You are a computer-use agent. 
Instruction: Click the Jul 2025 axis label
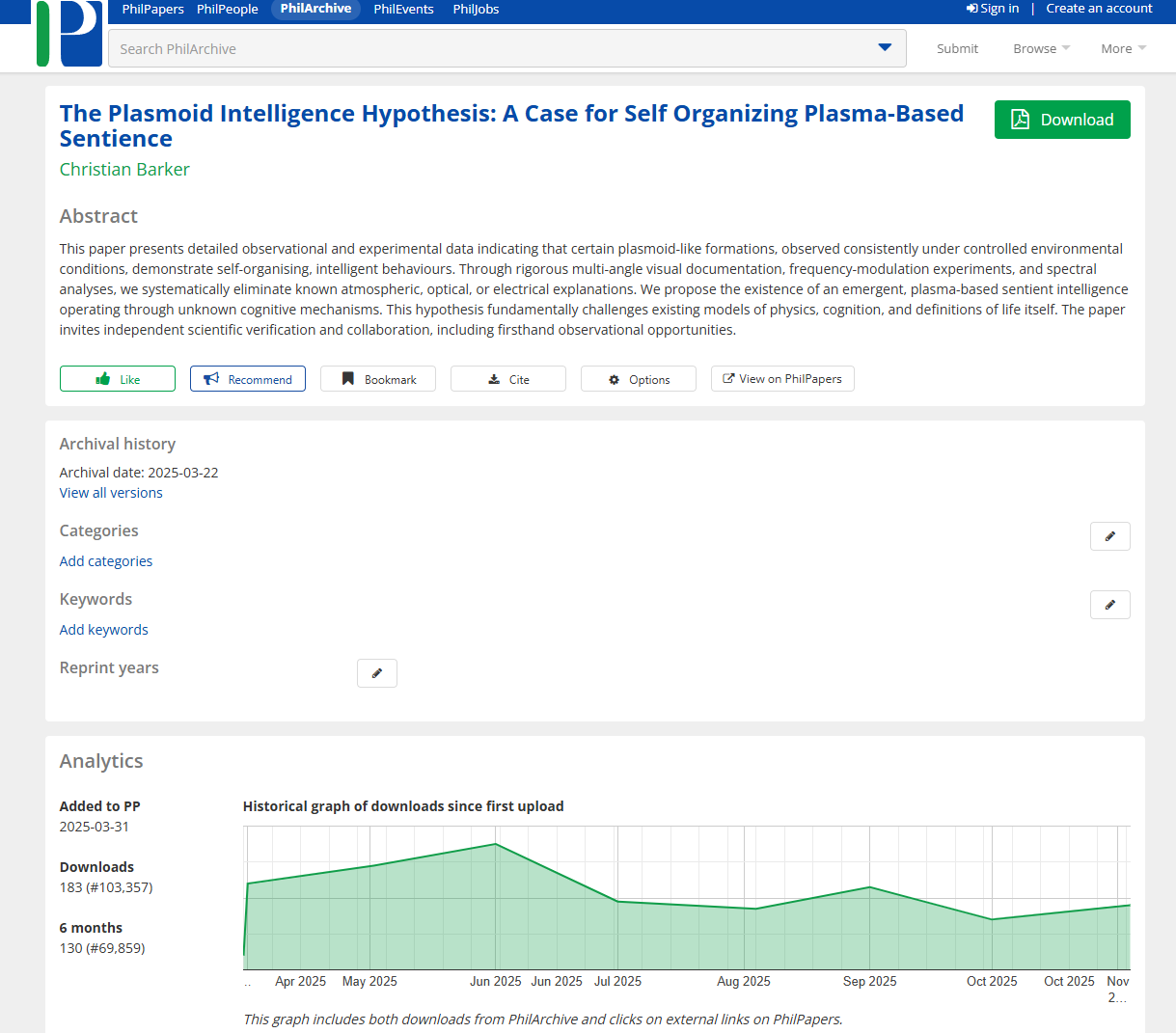click(x=617, y=981)
